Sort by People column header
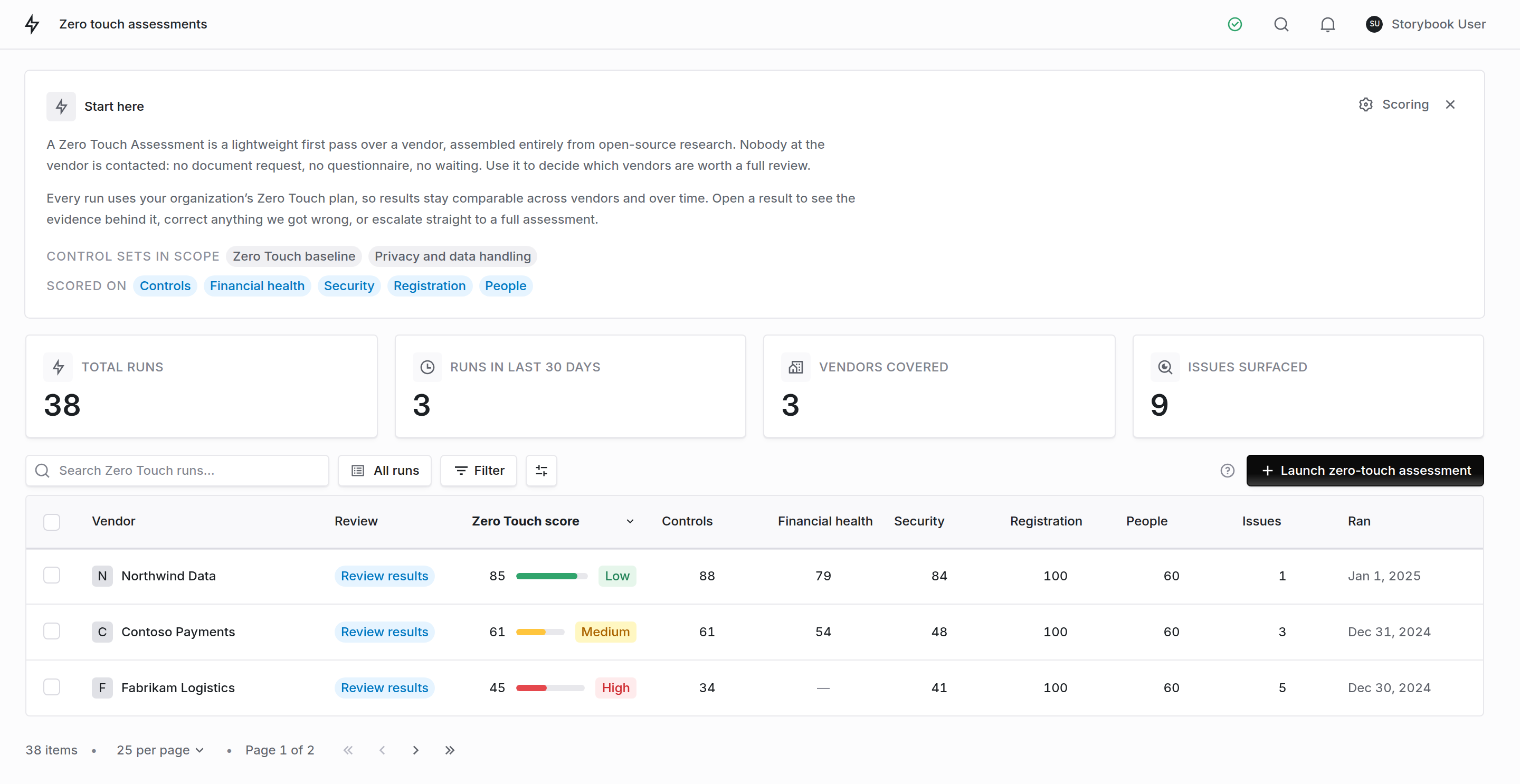The image size is (1520, 784). (1146, 521)
